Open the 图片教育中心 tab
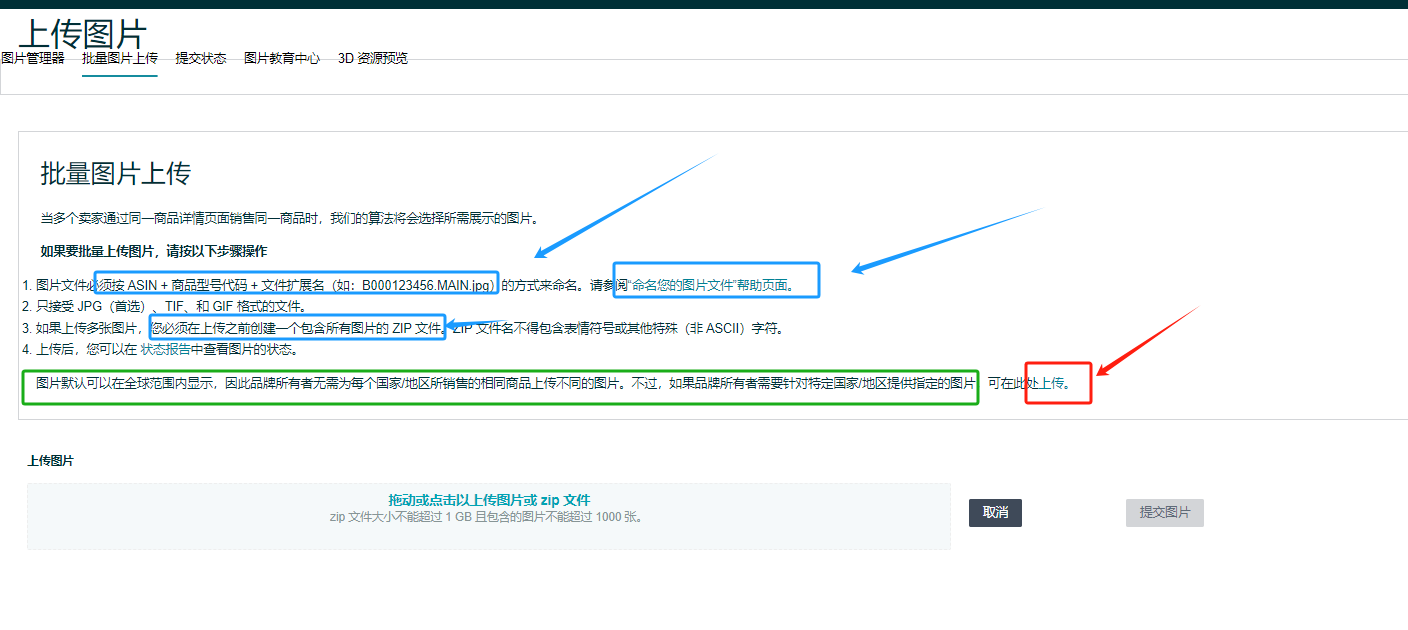This screenshot has height=630, width=1408. coord(282,58)
